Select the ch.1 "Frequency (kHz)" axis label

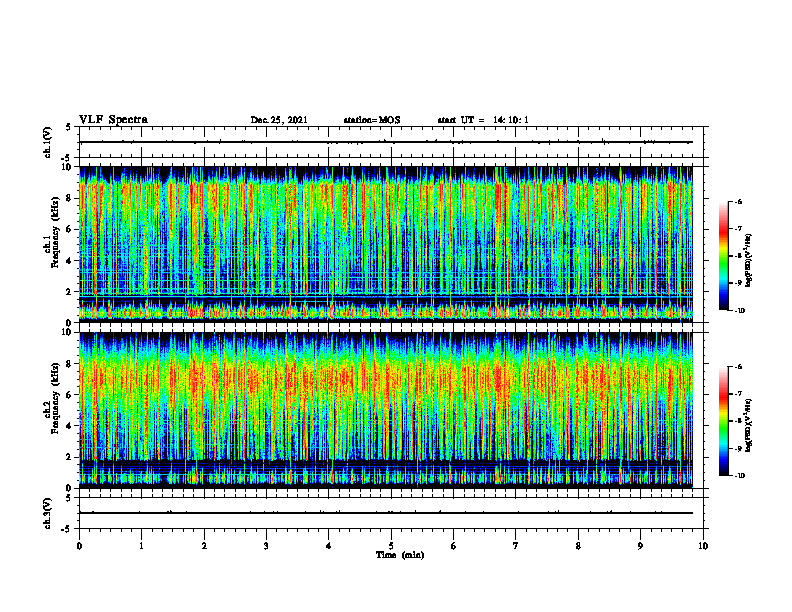click(x=55, y=233)
